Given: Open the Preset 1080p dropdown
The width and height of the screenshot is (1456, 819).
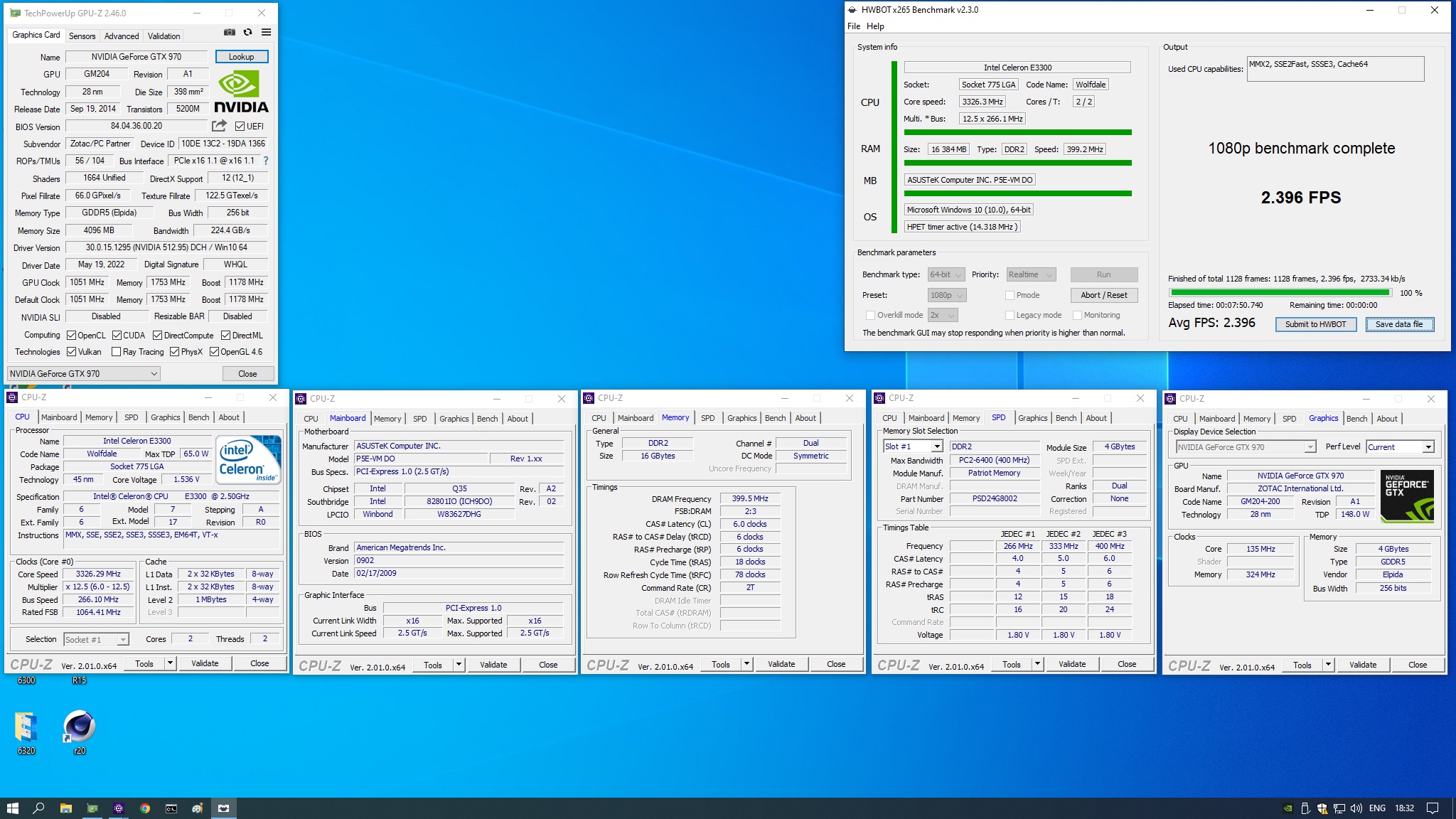Looking at the screenshot, I should point(947,295).
